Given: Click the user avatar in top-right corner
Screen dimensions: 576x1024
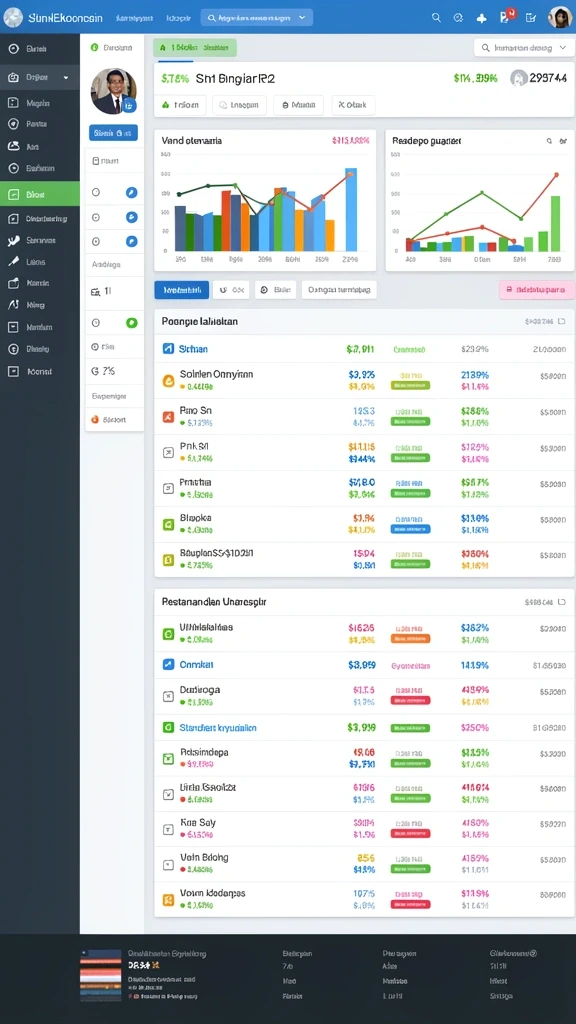Looking at the screenshot, I should coord(560,18).
